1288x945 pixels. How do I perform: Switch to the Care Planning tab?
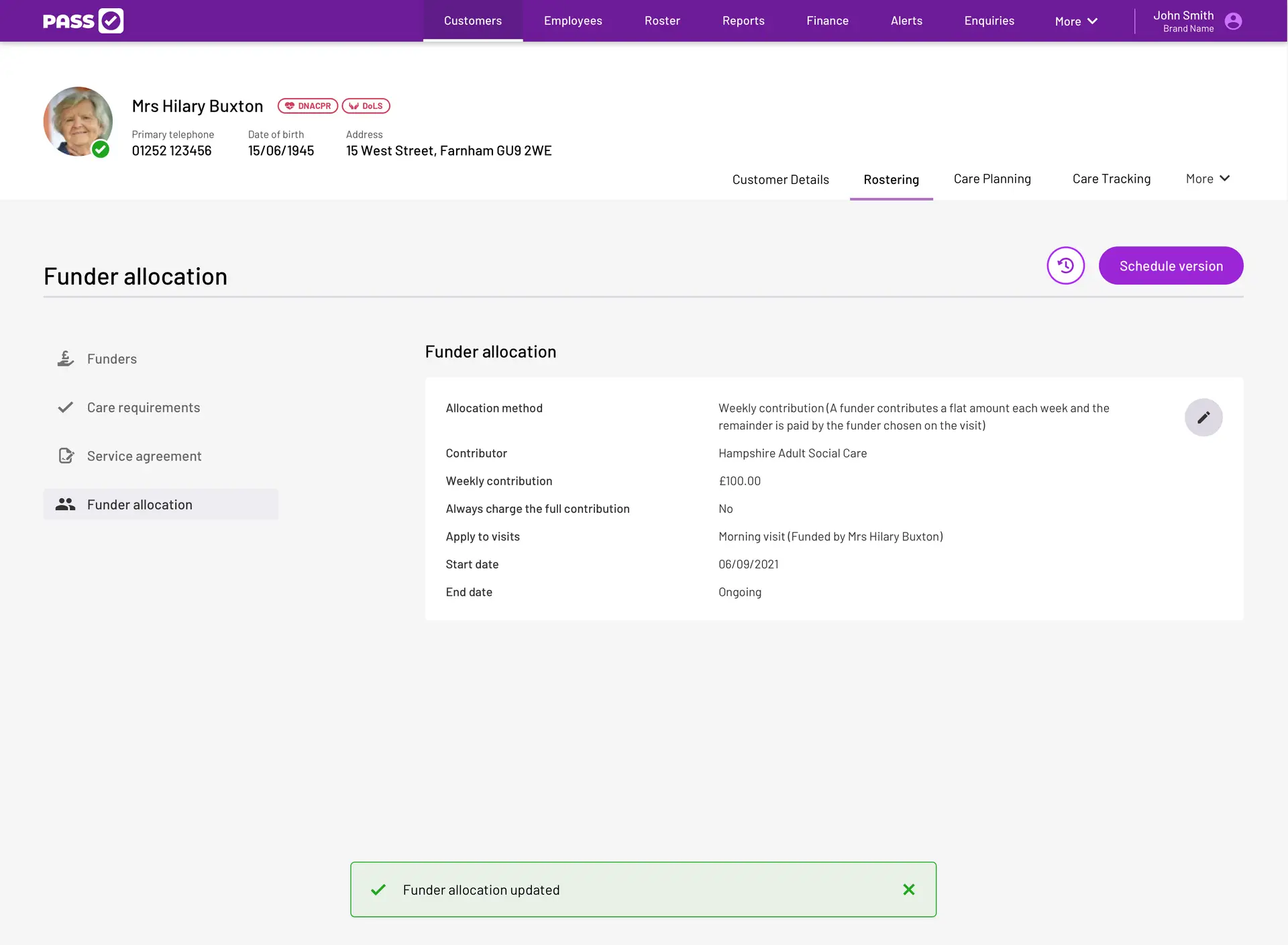tap(992, 178)
